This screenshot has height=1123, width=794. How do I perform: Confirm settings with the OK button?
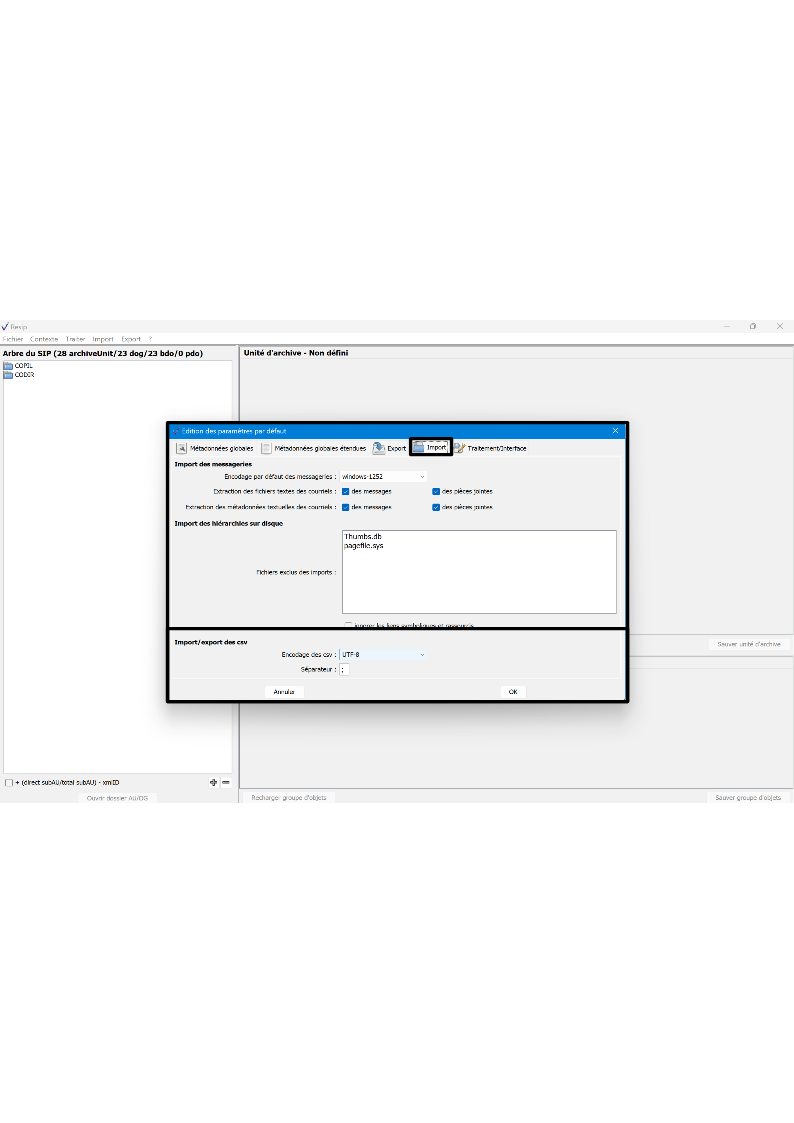pos(512,691)
